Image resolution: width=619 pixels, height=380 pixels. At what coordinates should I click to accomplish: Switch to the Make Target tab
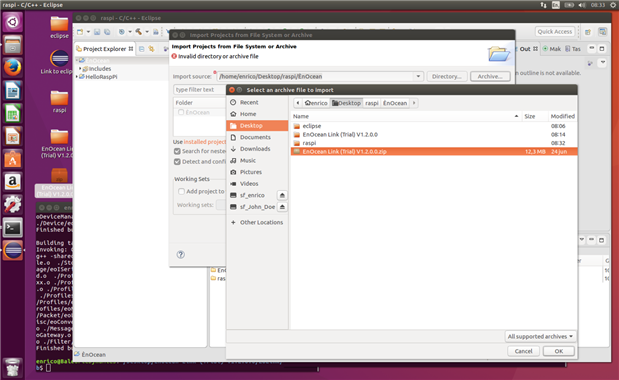tap(552, 49)
